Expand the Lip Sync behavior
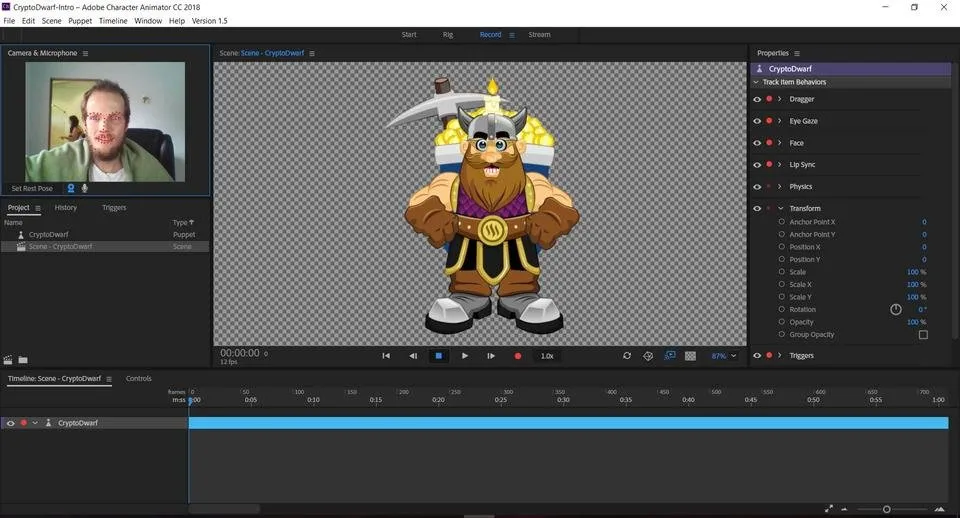This screenshot has width=960, height=518. [x=779, y=165]
